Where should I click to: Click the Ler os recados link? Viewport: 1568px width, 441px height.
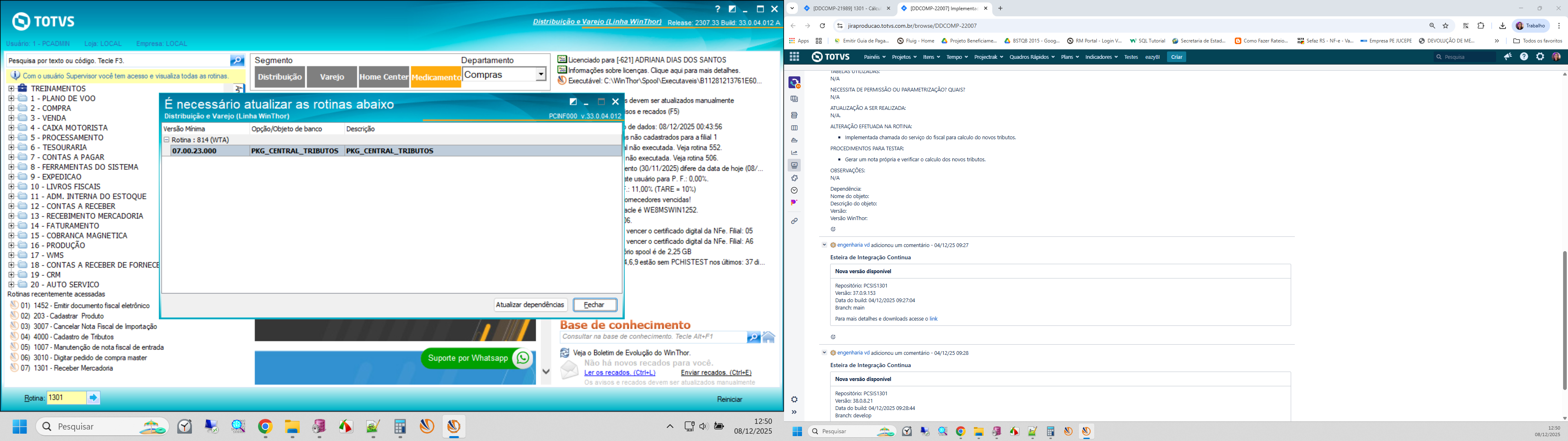pos(619,372)
